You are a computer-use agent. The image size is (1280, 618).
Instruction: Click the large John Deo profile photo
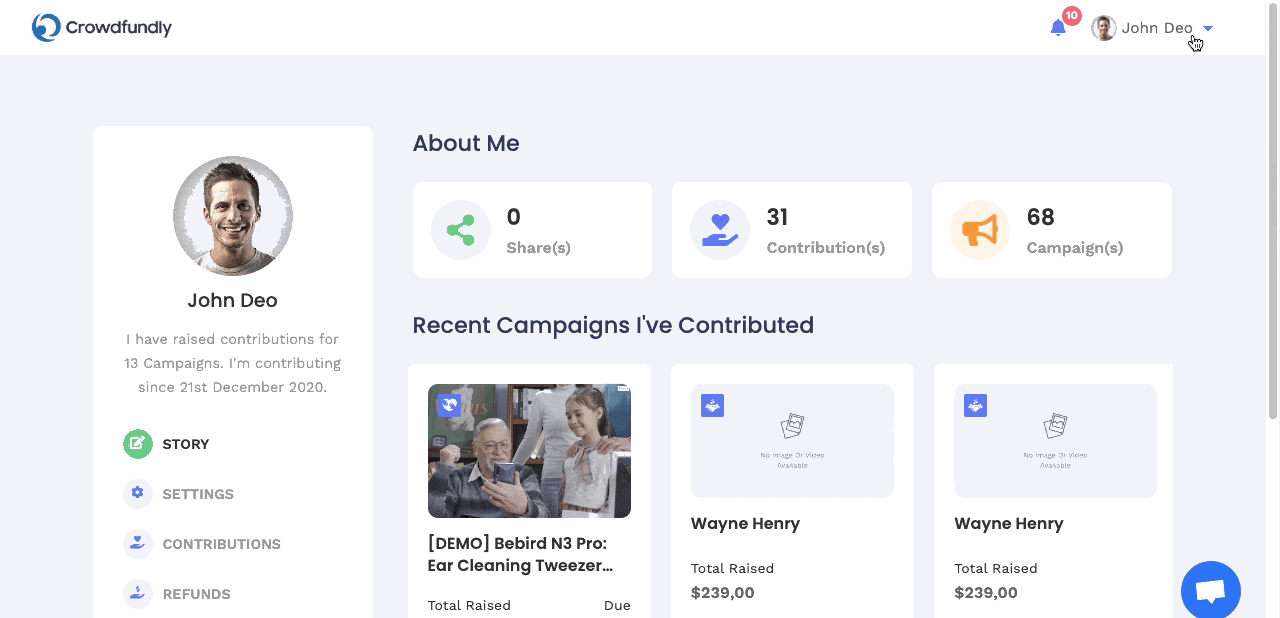click(x=233, y=216)
